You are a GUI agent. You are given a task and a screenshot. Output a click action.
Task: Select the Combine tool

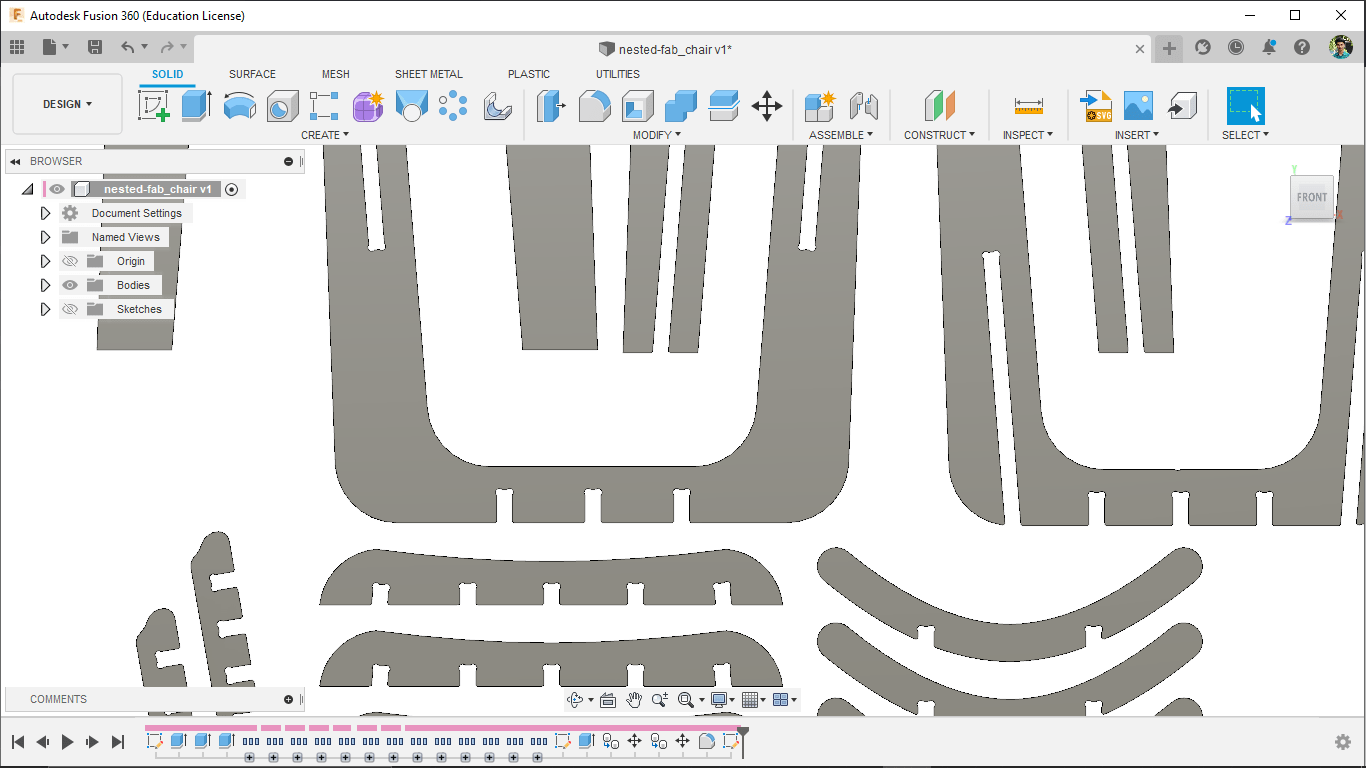[x=680, y=105]
